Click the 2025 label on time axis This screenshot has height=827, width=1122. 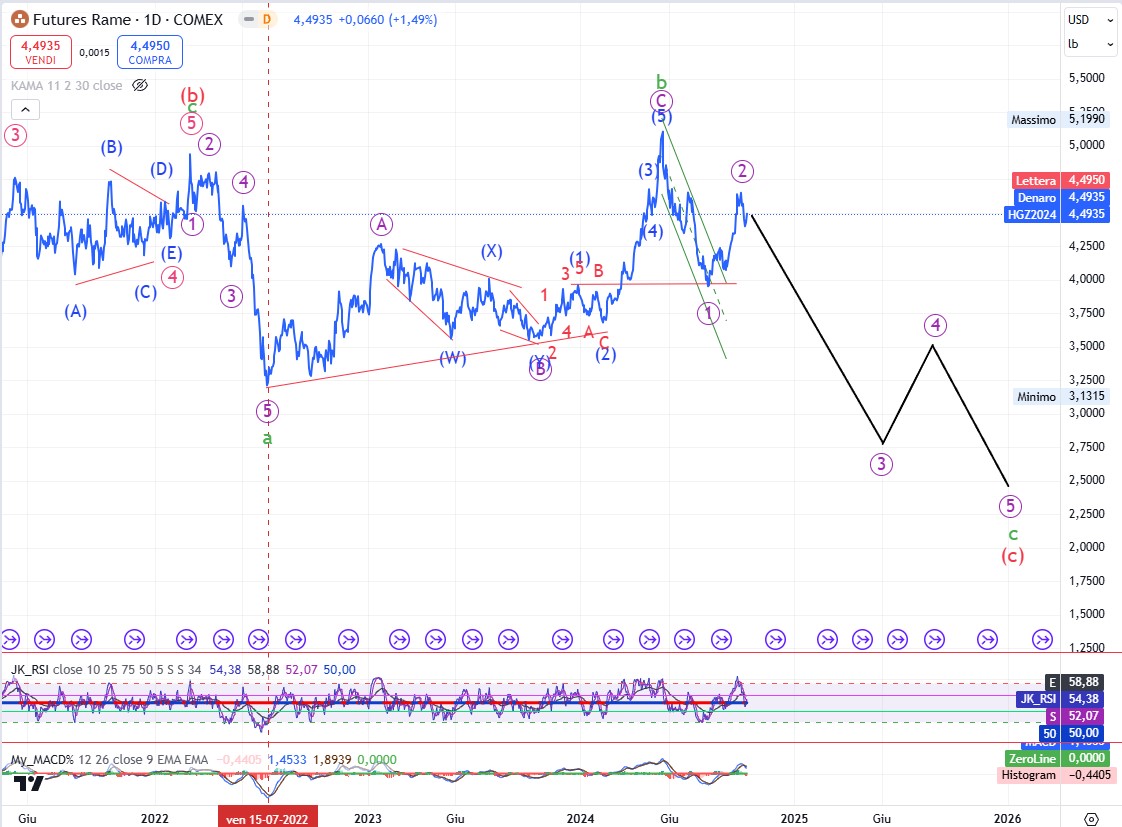(794, 818)
